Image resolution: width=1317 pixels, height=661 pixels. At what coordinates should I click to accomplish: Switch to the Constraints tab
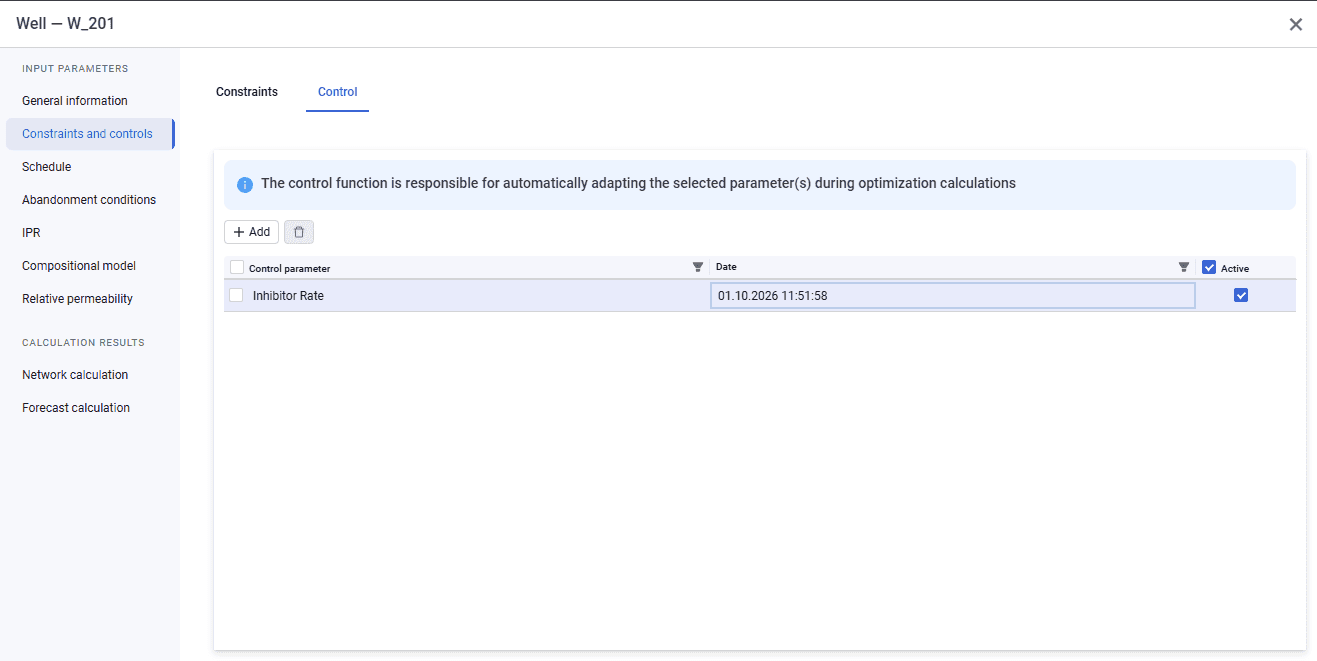click(247, 92)
